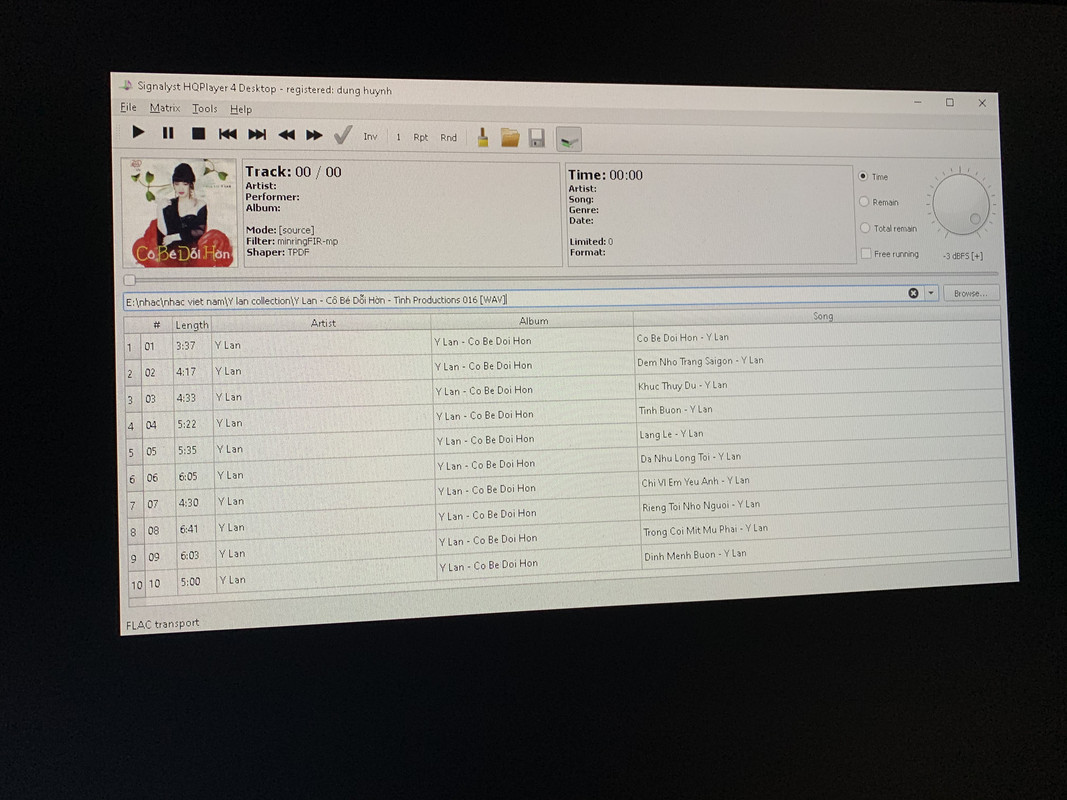
Task: Open the folder icon to load playlist
Action: pos(510,138)
